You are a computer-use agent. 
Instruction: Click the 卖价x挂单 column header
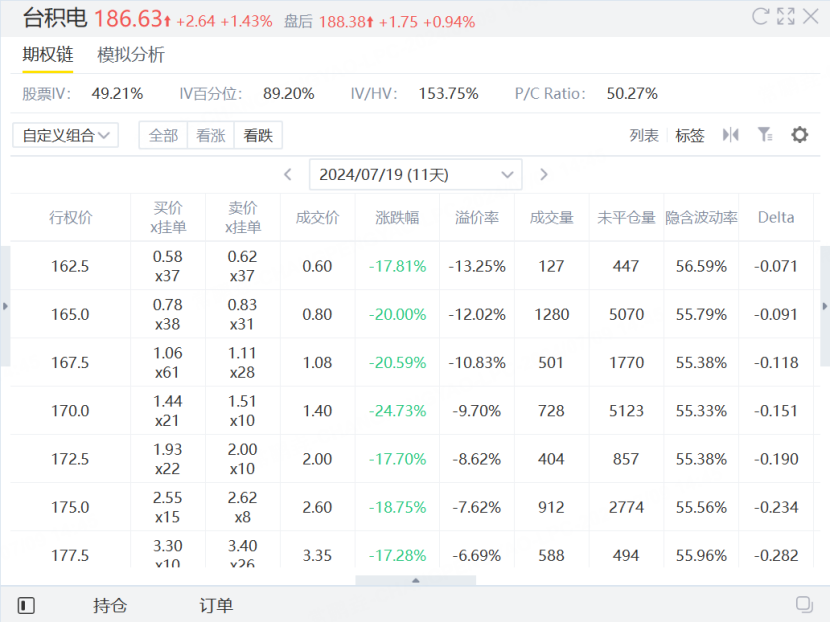[x=242, y=218]
